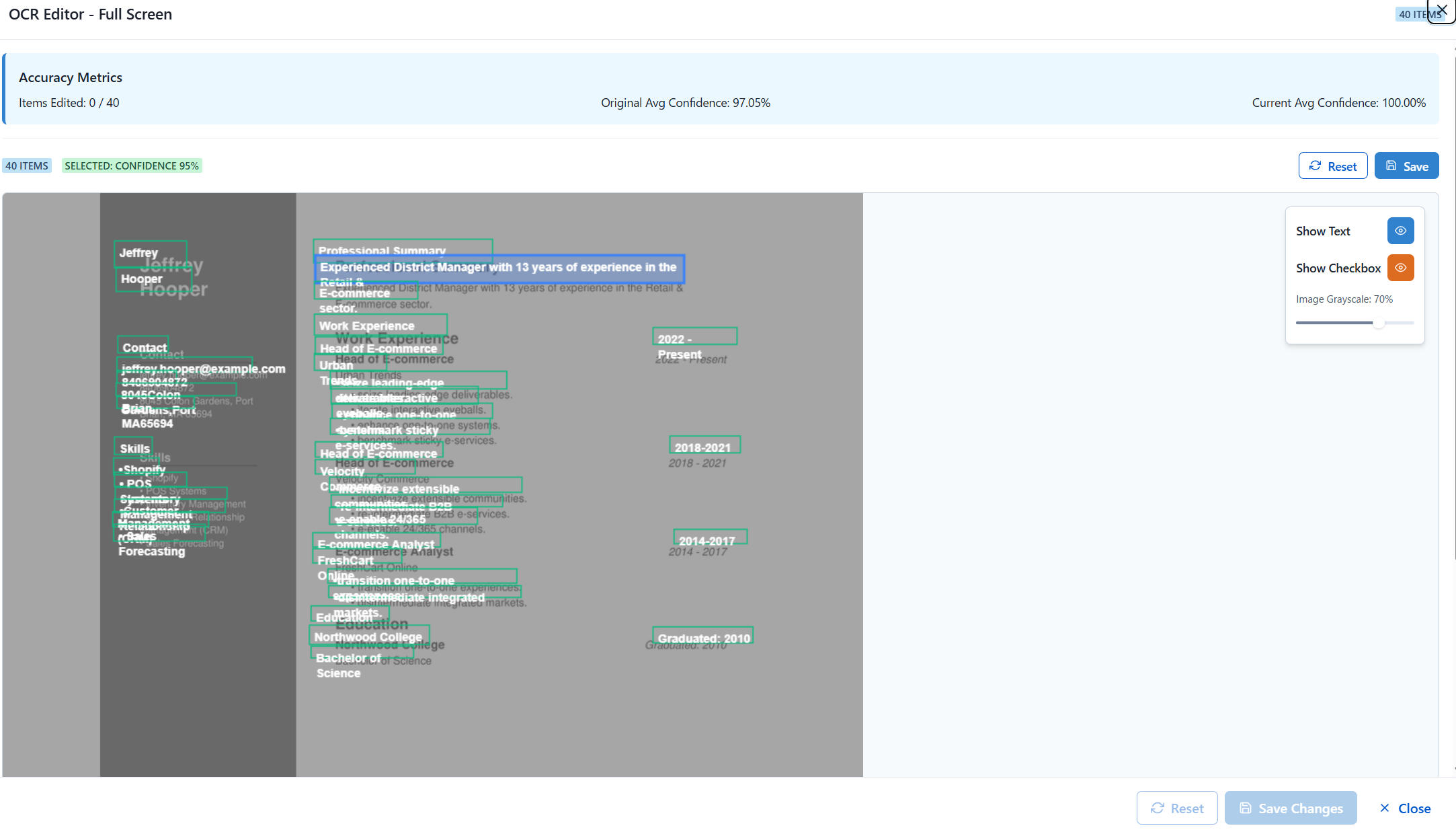Toggle the Show Text eye icon

coord(1400,231)
